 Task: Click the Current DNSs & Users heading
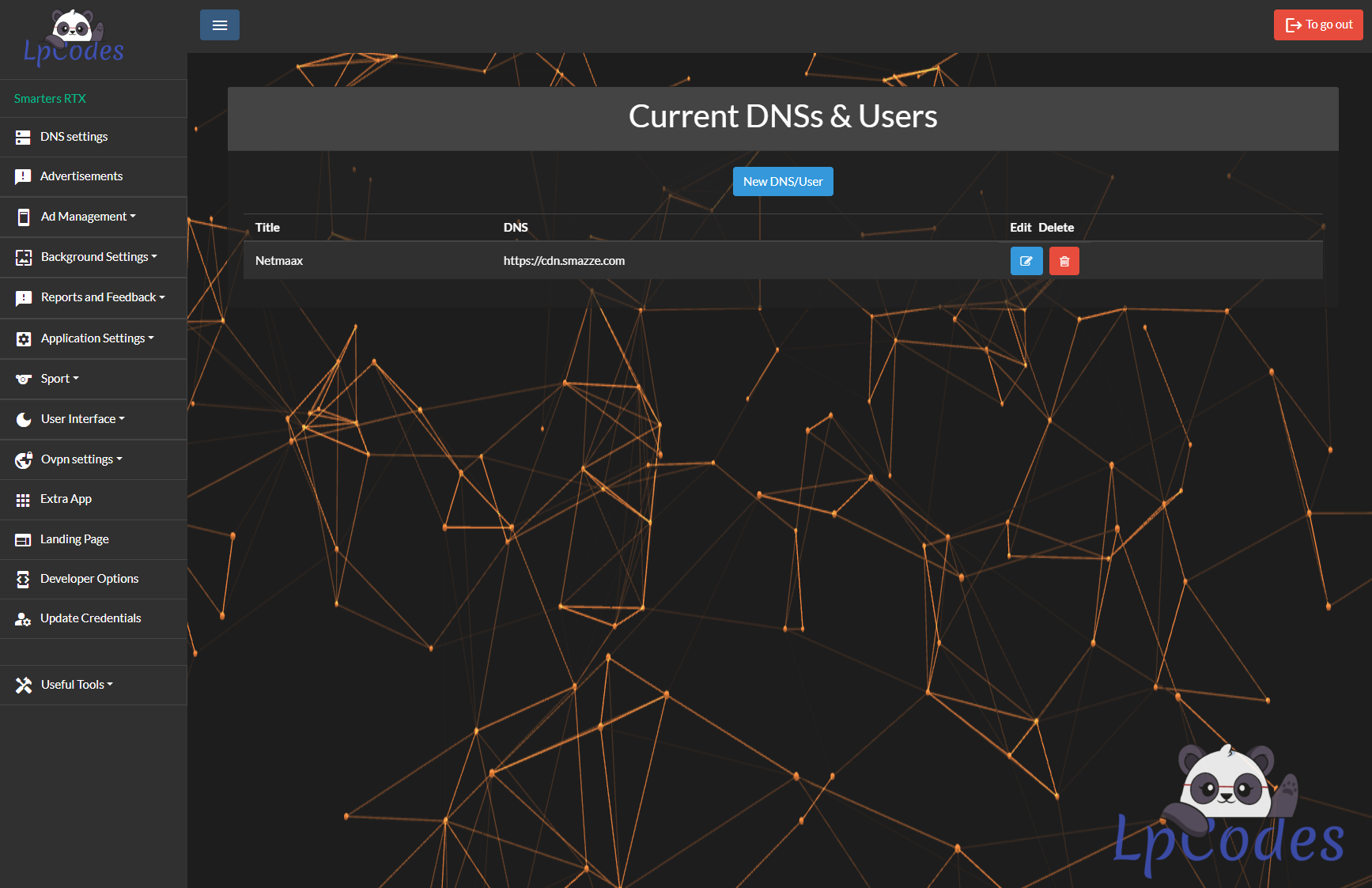pyautogui.click(x=783, y=117)
